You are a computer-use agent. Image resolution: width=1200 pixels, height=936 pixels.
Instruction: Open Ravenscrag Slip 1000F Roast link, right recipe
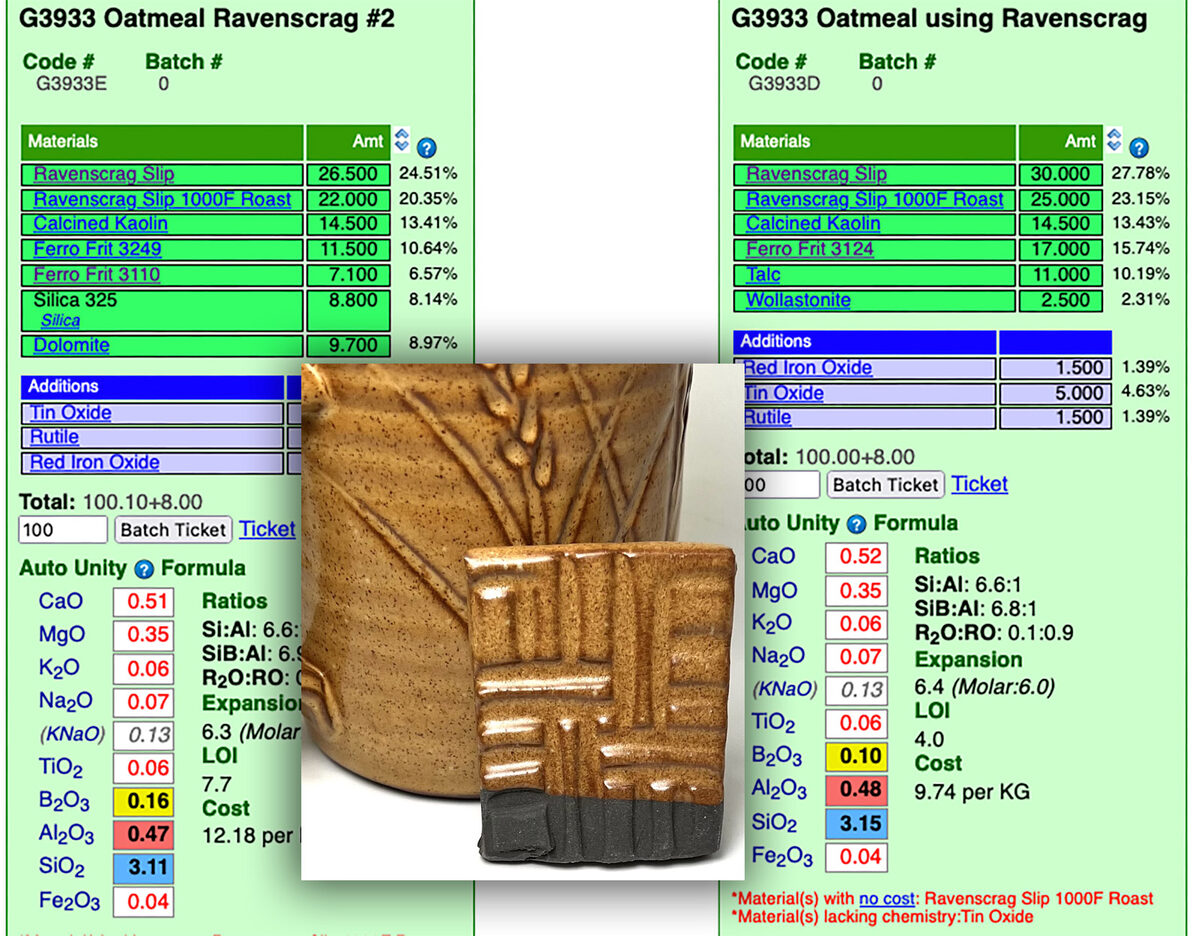(875, 199)
